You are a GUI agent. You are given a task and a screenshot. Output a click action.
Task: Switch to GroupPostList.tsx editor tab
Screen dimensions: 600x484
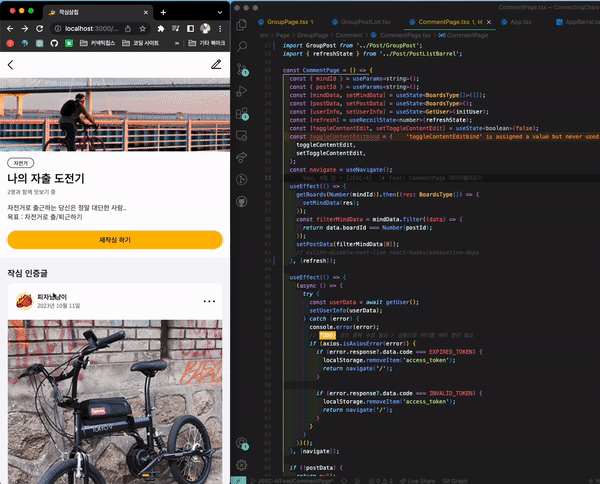(x=361, y=22)
